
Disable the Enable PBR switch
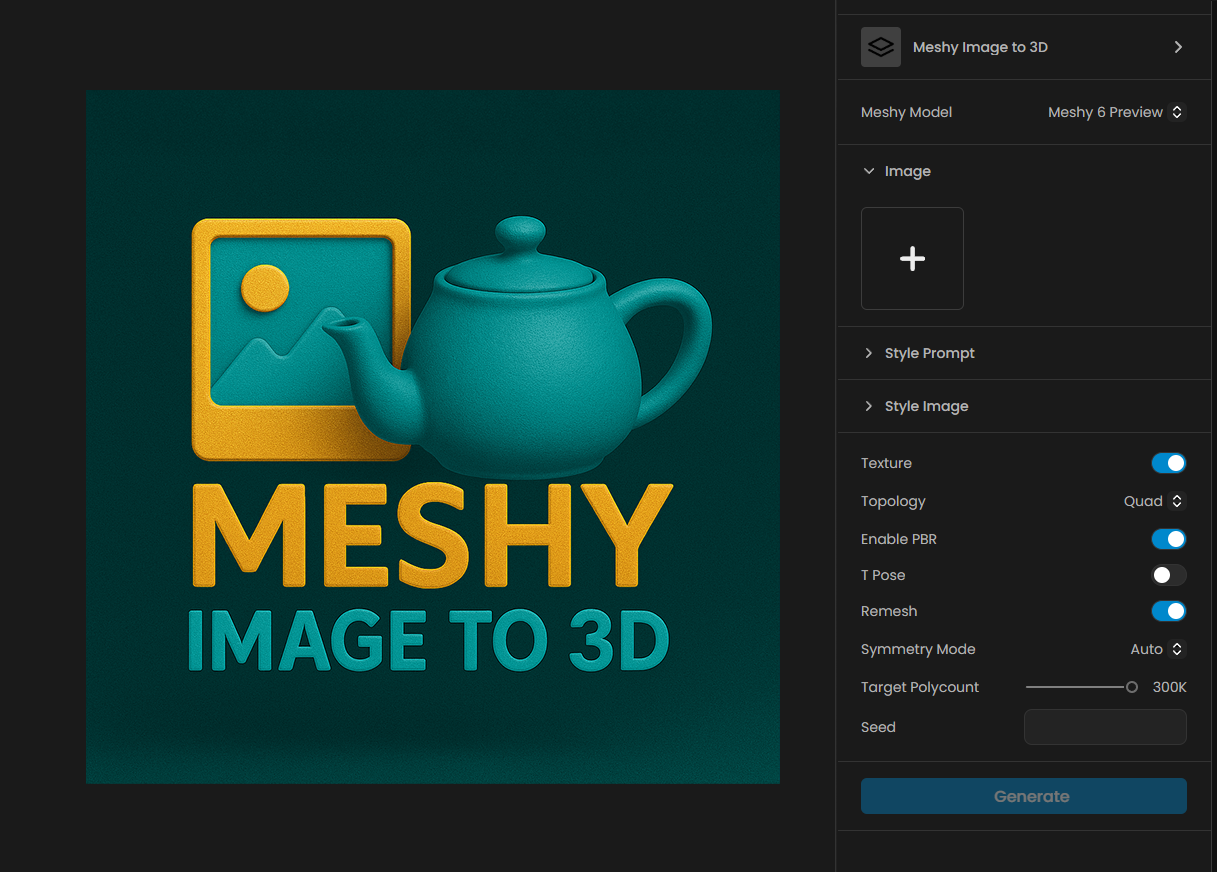[1168, 539]
